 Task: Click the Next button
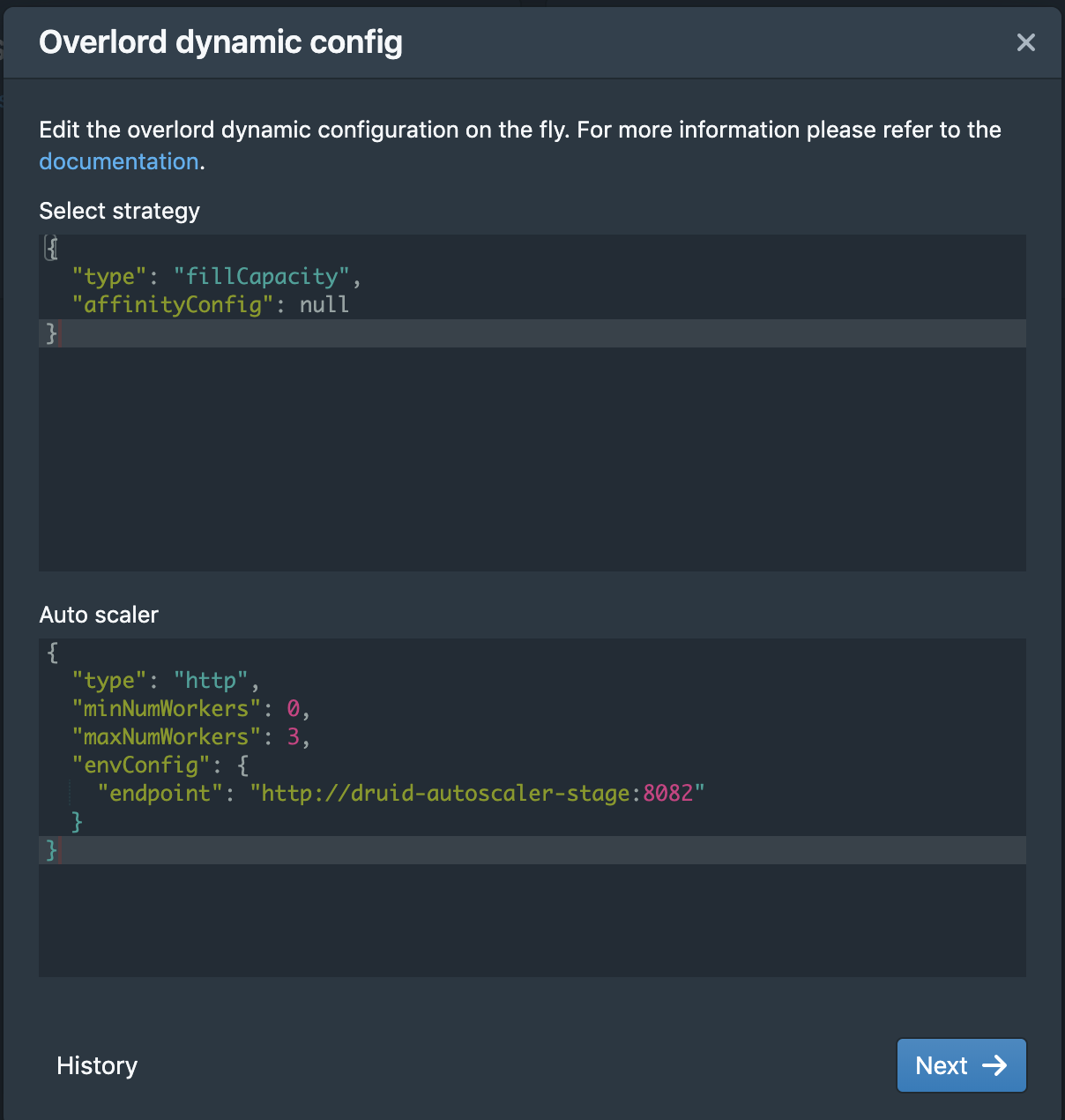[961, 1065]
